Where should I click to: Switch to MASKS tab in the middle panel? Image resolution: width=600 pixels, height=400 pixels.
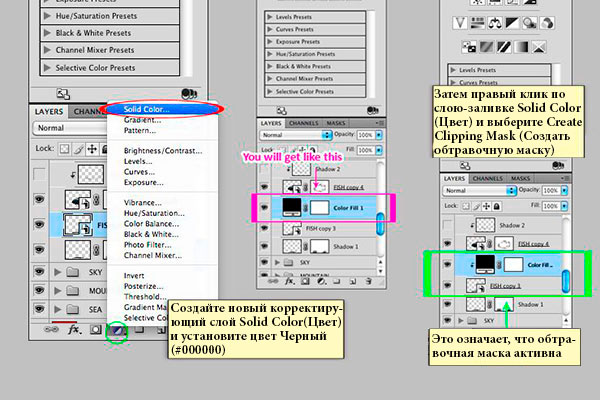[x=336, y=123]
